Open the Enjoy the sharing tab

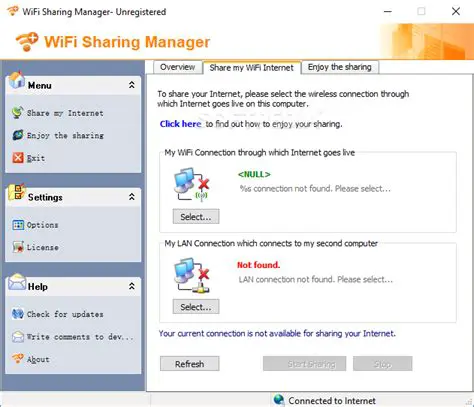[x=340, y=67]
